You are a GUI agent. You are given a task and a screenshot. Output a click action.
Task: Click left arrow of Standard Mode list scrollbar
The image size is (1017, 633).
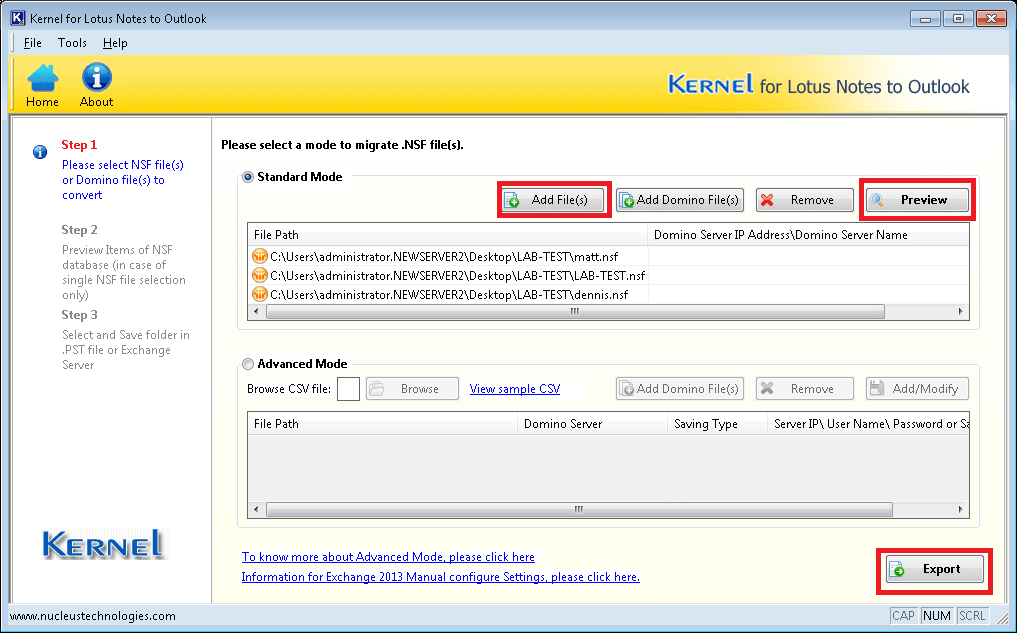tap(256, 311)
